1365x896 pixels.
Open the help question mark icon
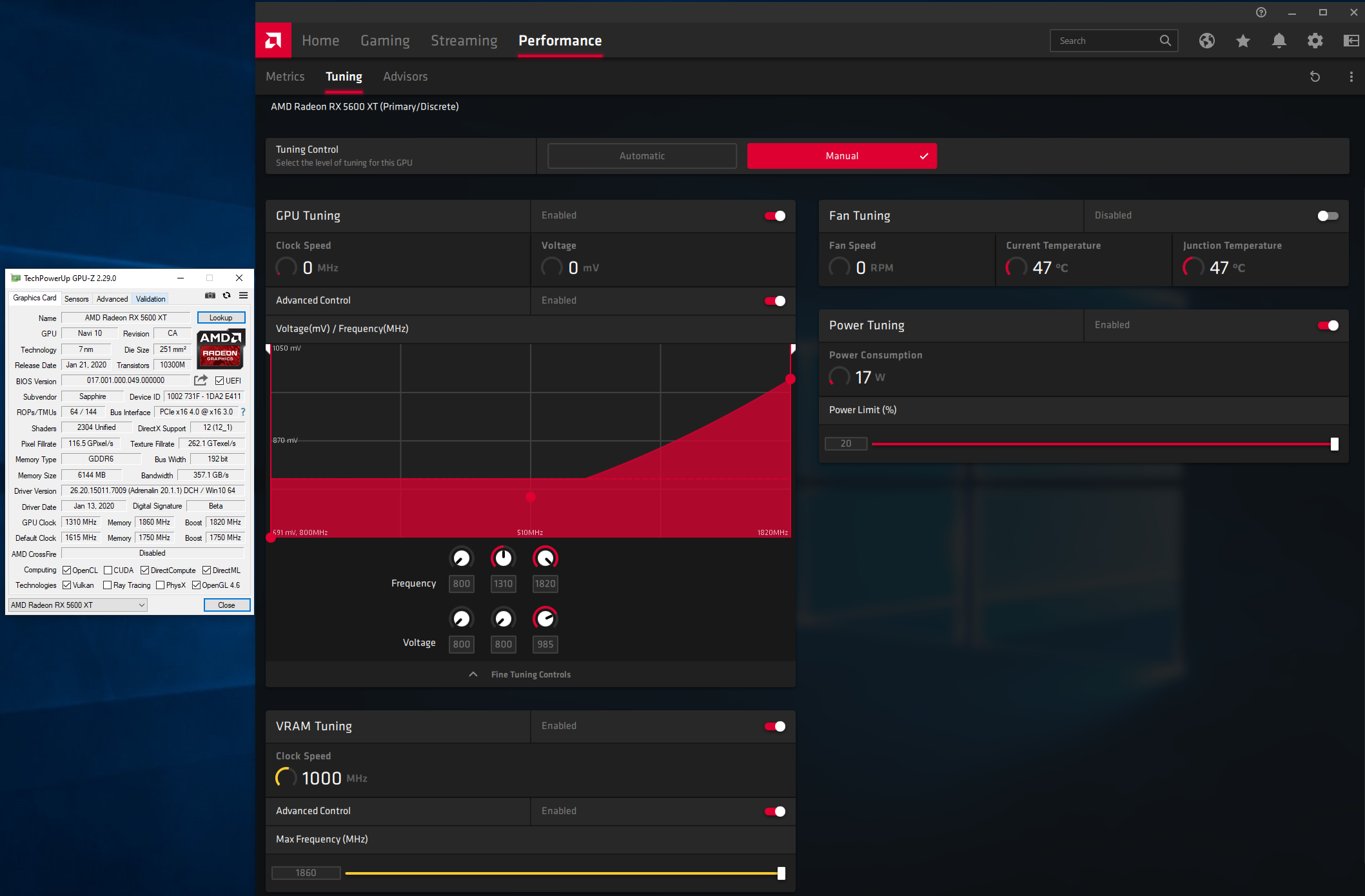point(1261,12)
